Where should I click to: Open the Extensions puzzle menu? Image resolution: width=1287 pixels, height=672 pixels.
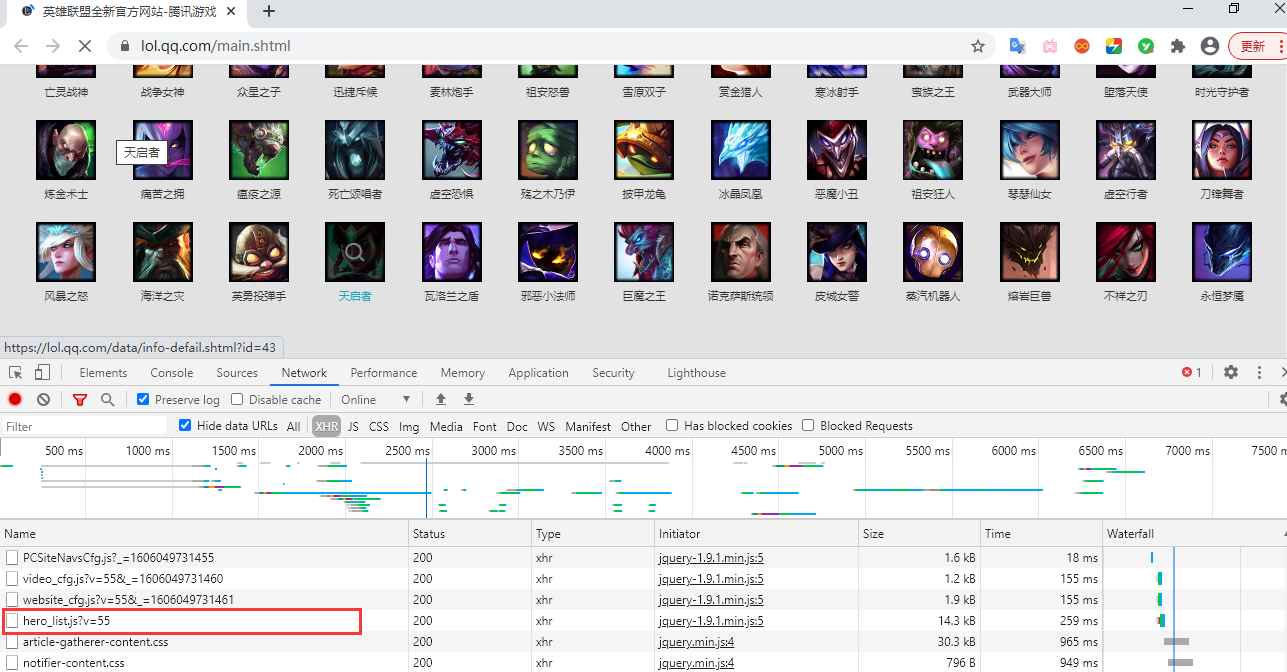coord(1178,46)
